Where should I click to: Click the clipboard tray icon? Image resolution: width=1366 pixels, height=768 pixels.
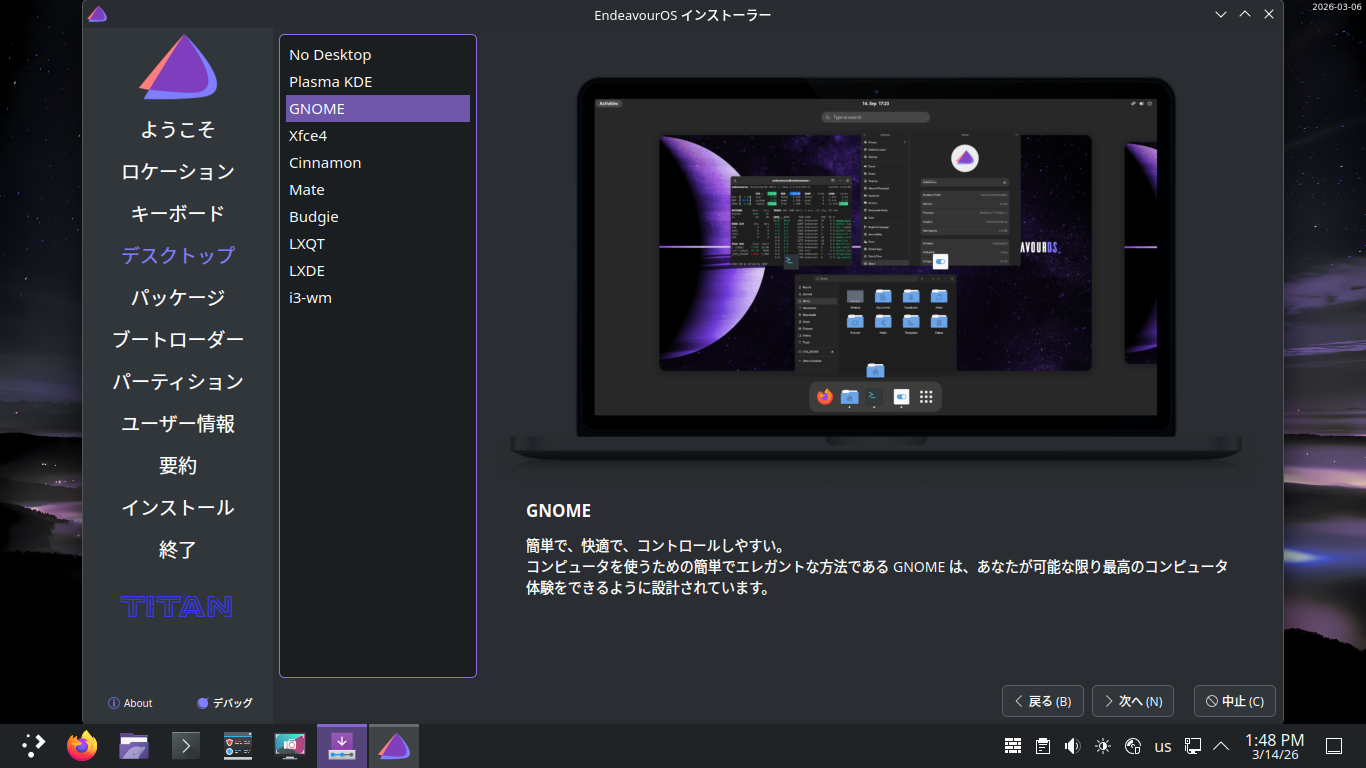[x=1043, y=746]
